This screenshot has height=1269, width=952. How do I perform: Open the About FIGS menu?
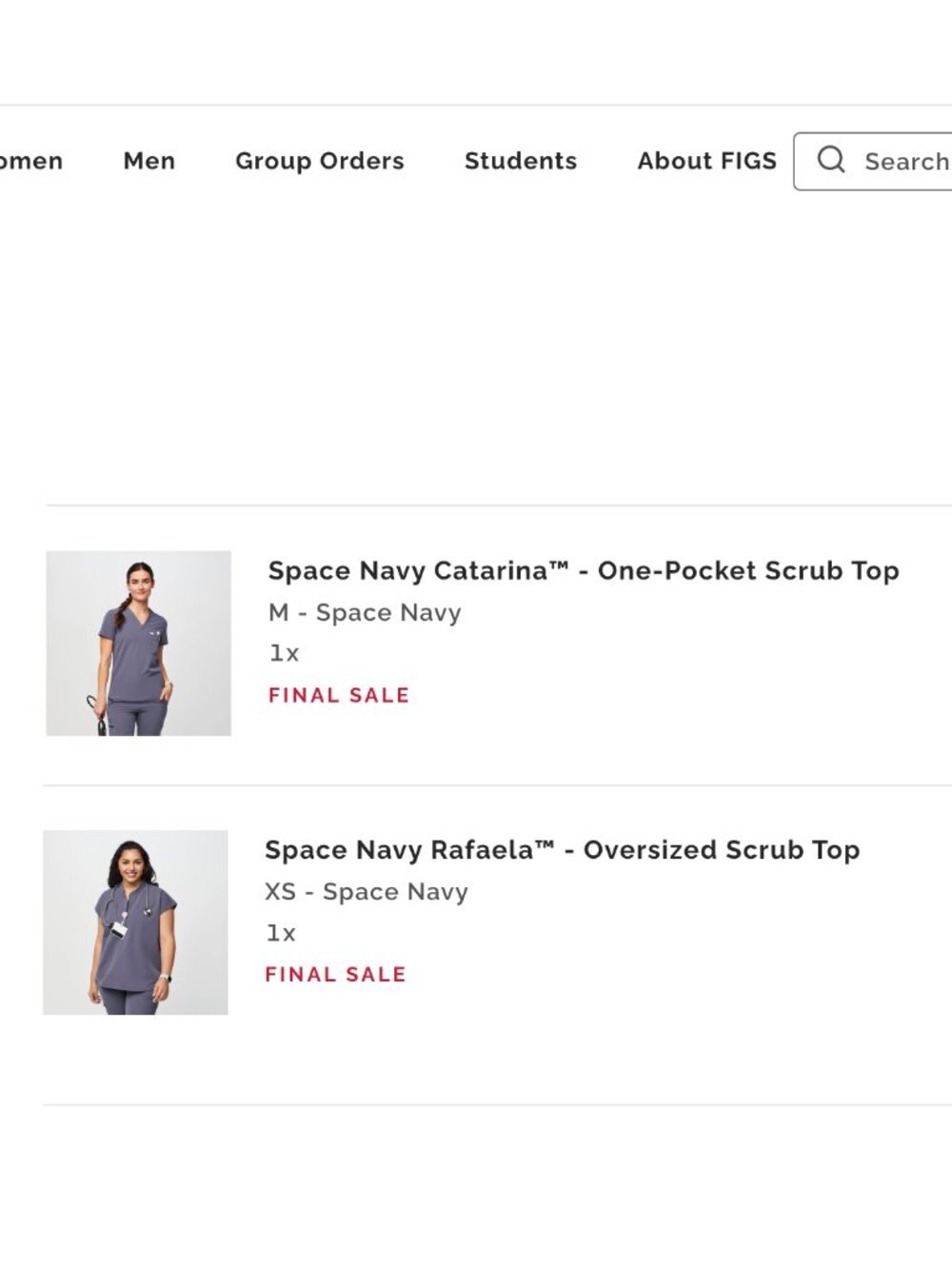(x=707, y=161)
